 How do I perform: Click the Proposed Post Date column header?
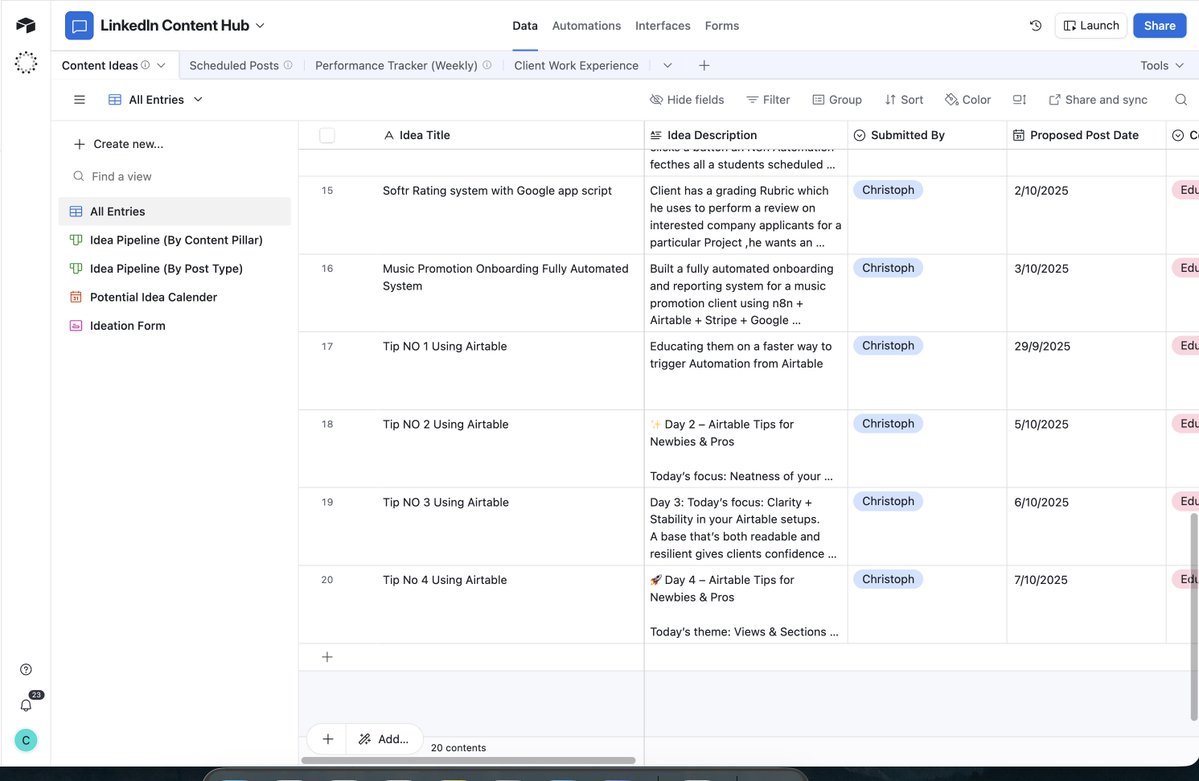1086,135
